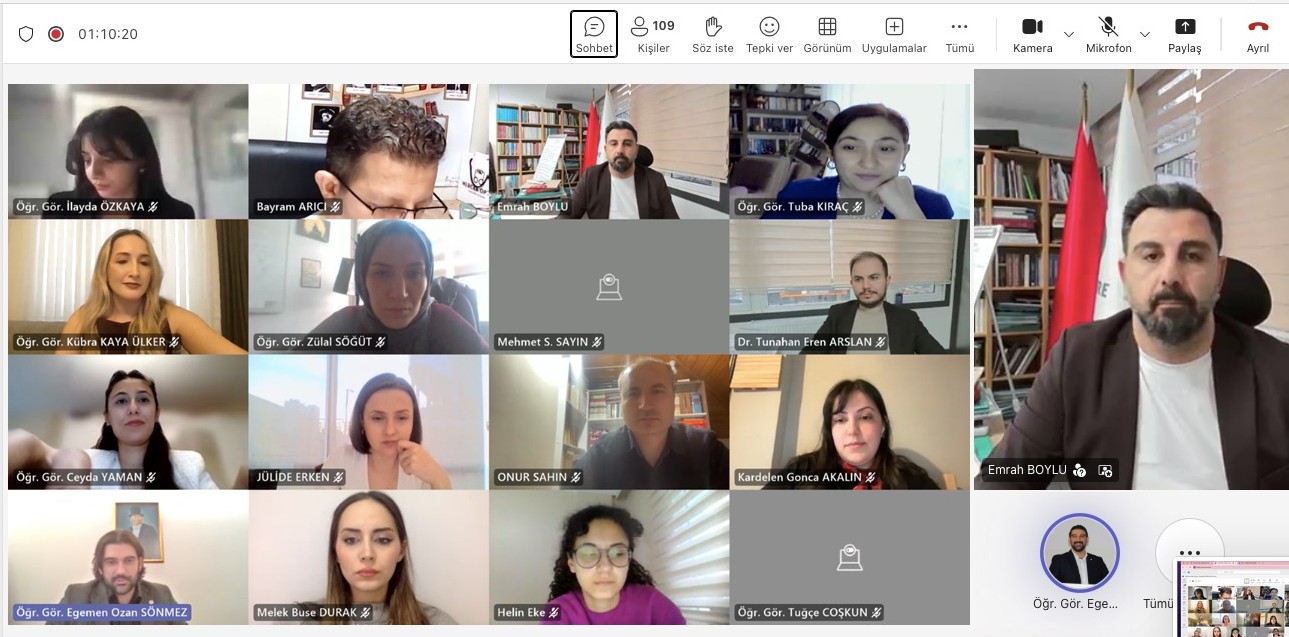Click the Emrah BOYLU name label

[x=1027, y=470]
